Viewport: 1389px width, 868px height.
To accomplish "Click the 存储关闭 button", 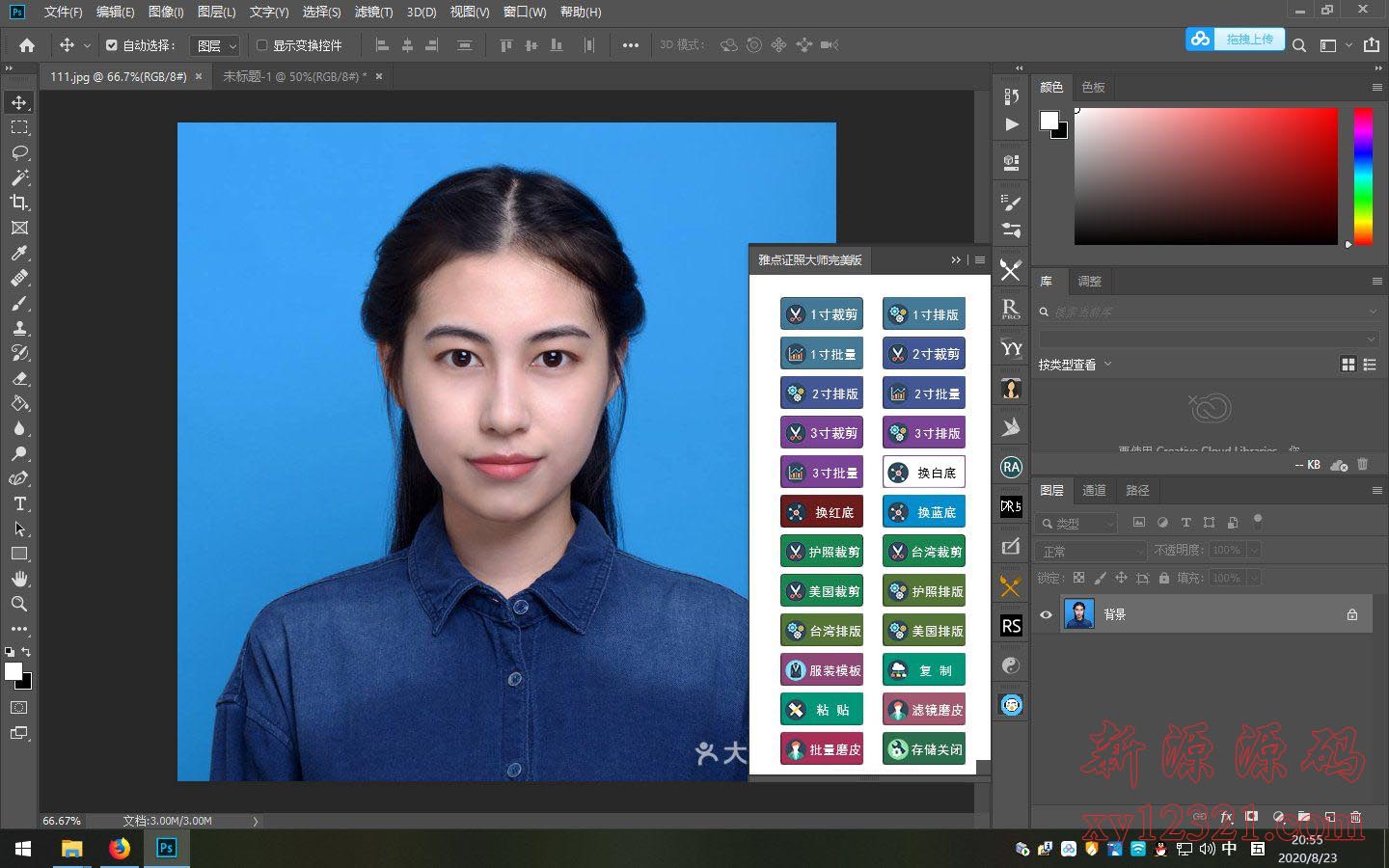I will click(x=924, y=749).
